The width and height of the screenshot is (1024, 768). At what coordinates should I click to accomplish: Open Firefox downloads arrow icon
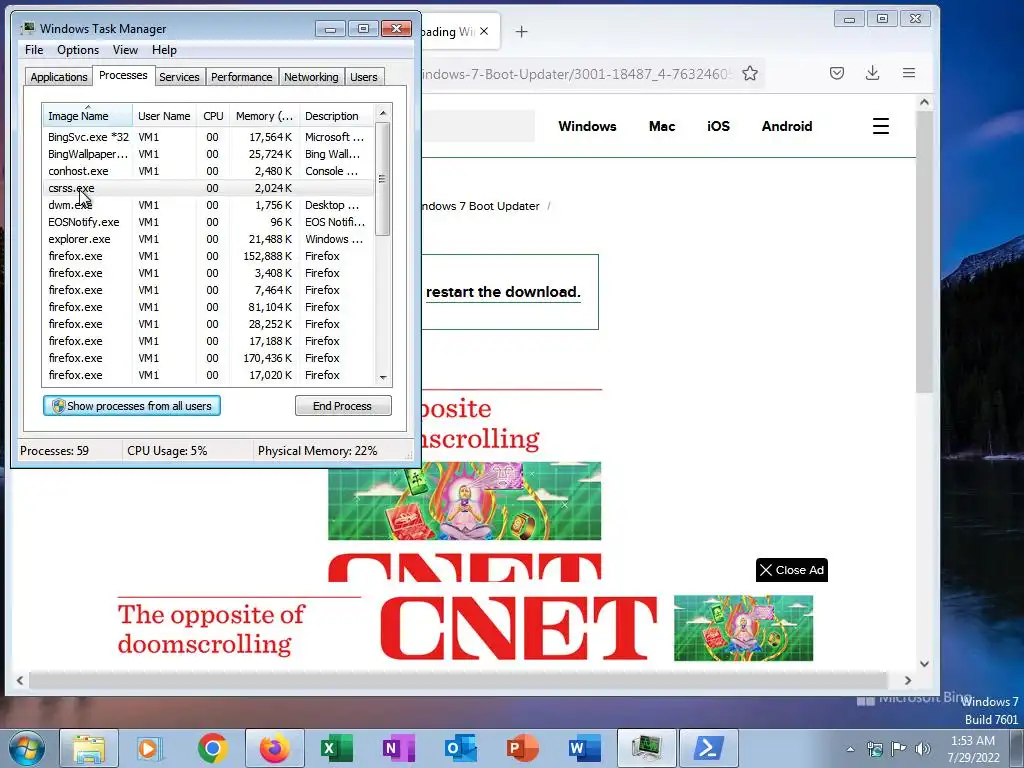[x=872, y=73]
